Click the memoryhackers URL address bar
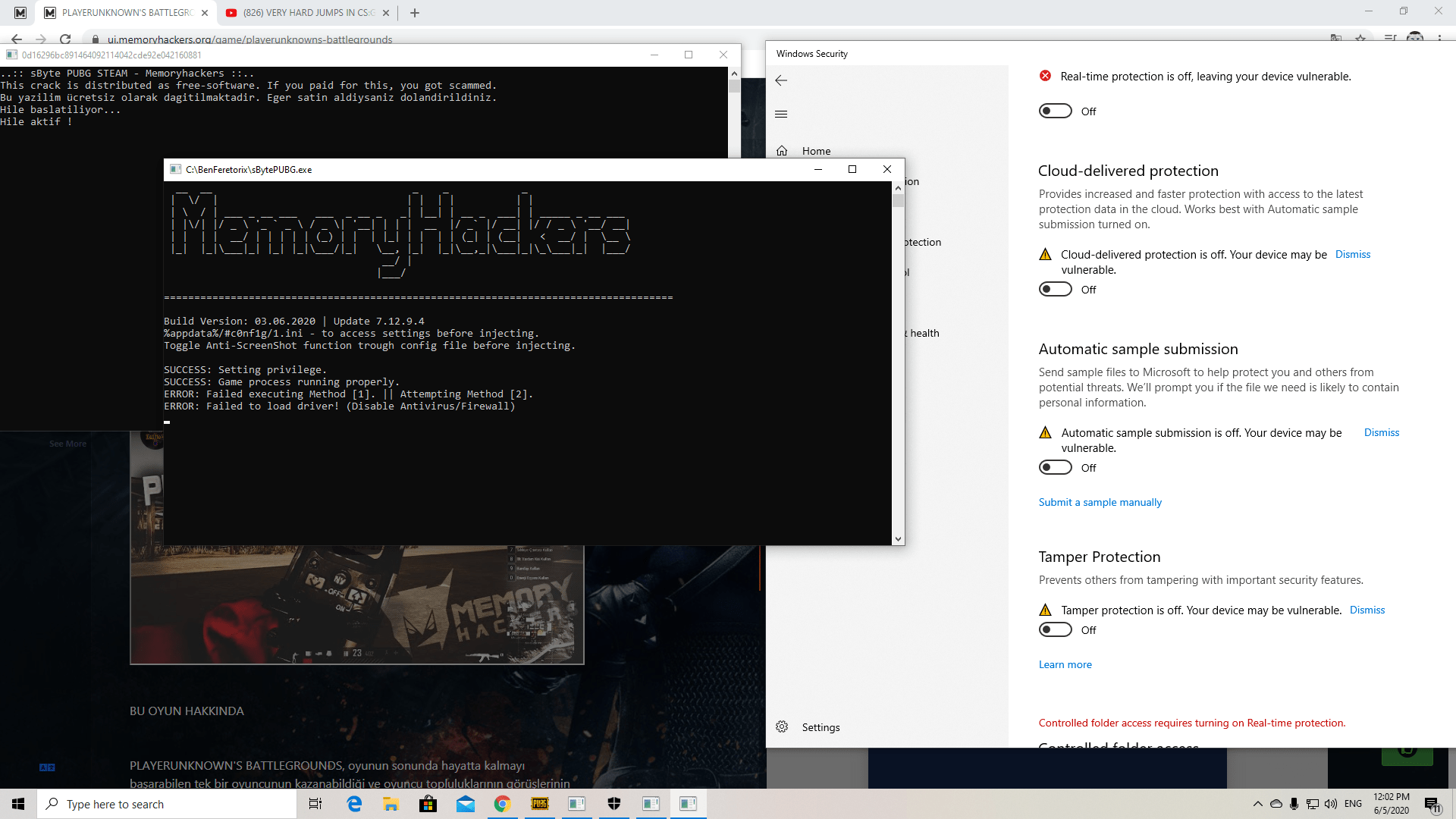Image resolution: width=1456 pixels, height=819 pixels. (705, 39)
